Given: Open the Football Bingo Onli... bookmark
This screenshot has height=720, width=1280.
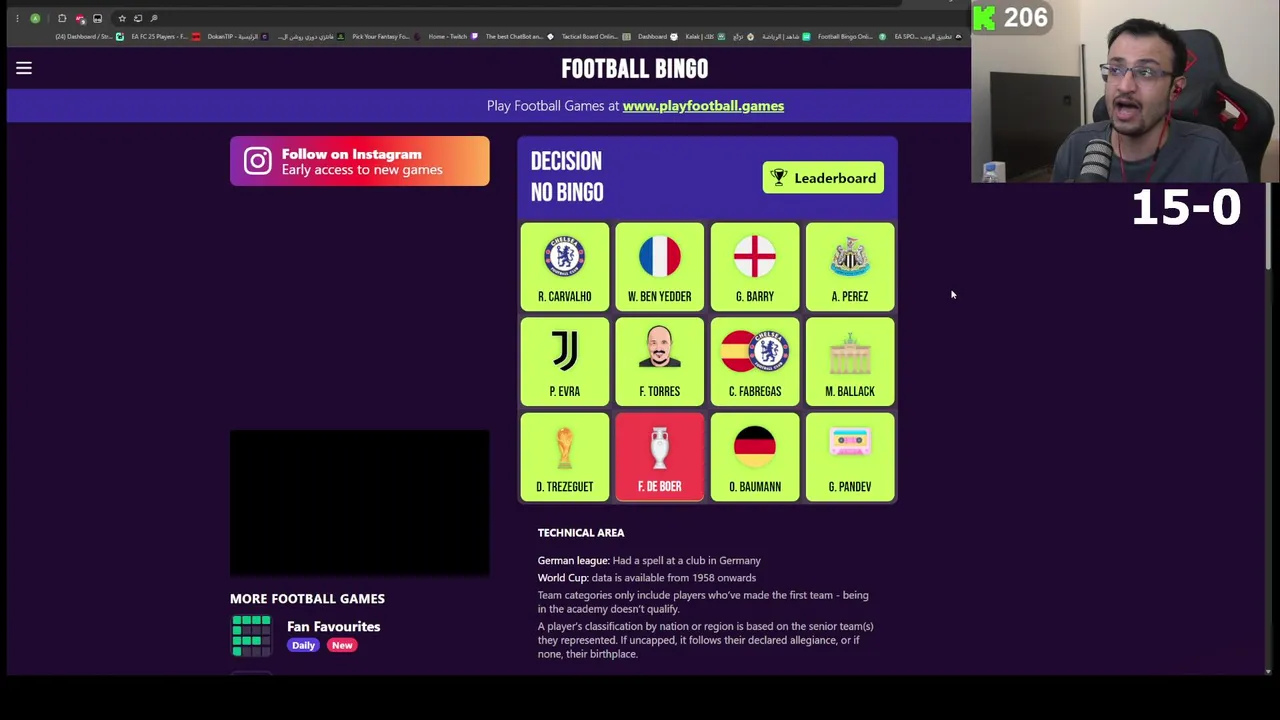Looking at the screenshot, I should pyautogui.click(x=851, y=37).
